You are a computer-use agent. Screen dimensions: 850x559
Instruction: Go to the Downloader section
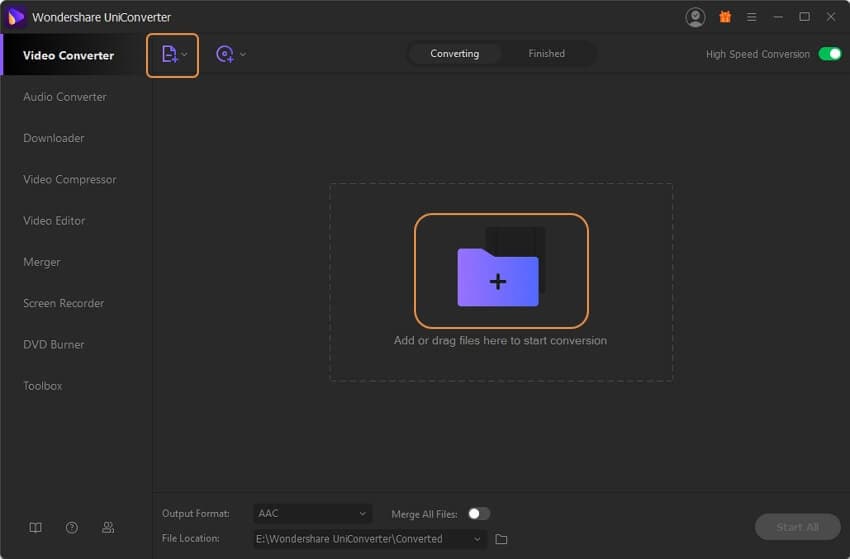click(54, 138)
